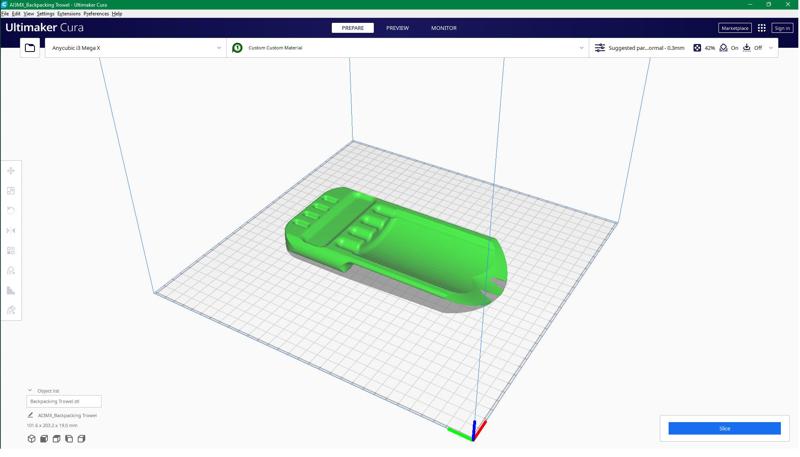Click the adhesion icon showing Off
This screenshot has width=800, height=457.
coord(746,47)
